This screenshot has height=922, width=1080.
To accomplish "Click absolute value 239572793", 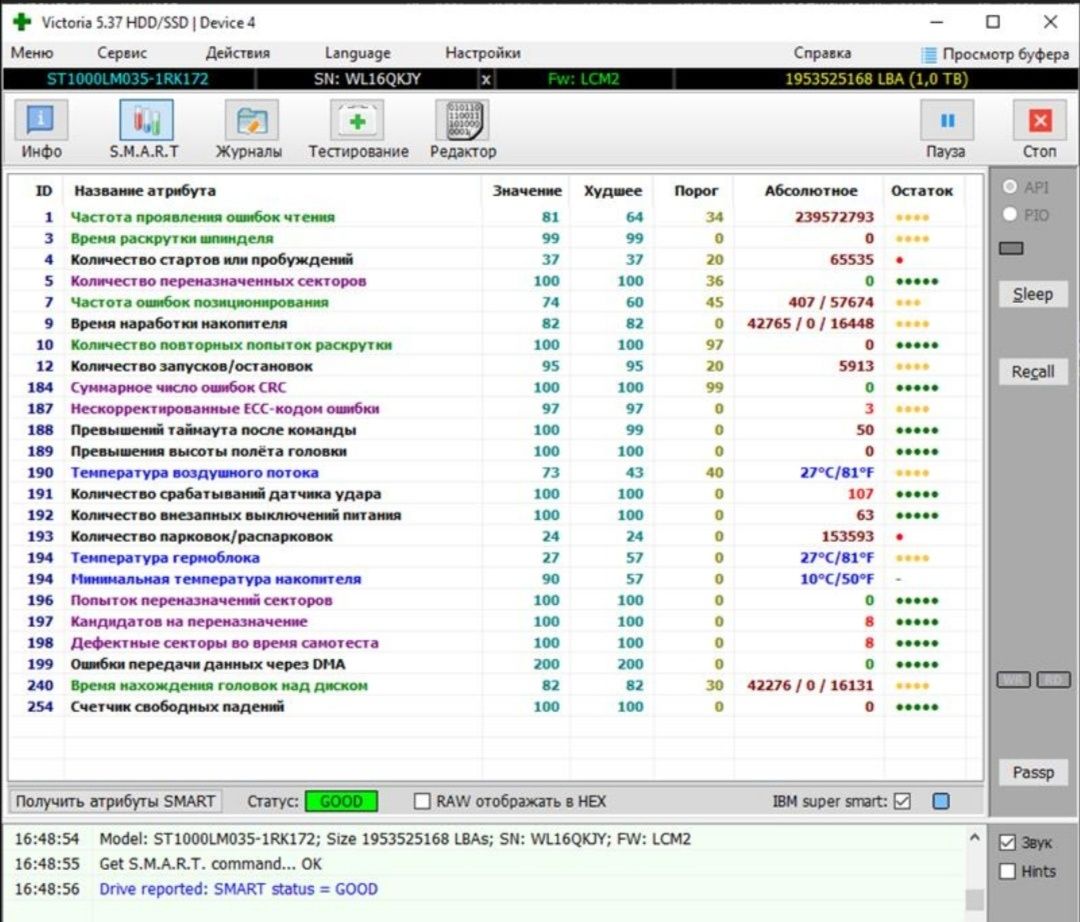I will [834, 217].
